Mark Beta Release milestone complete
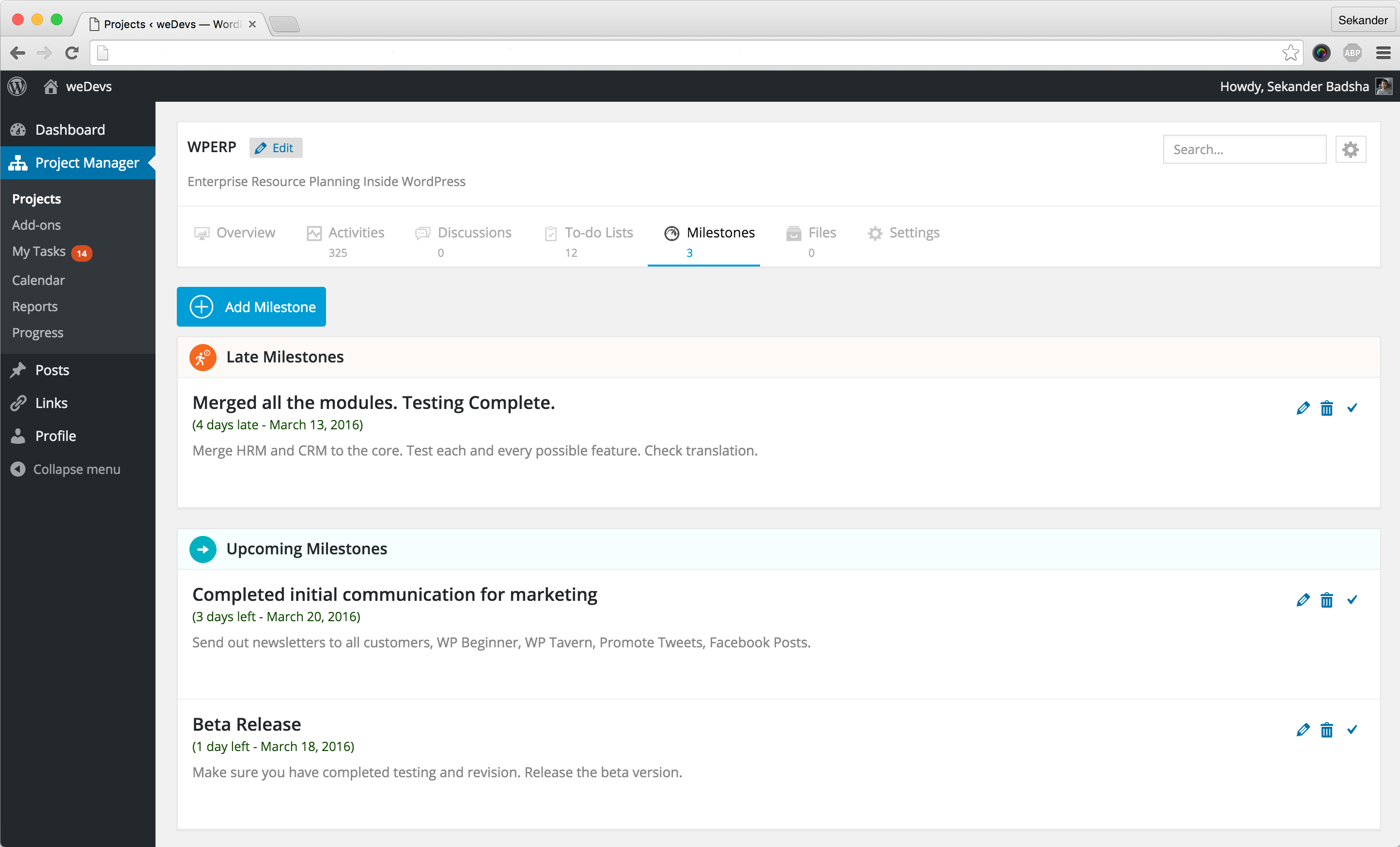This screenshot has width=1400, height=847. [x=1352, y=729]
